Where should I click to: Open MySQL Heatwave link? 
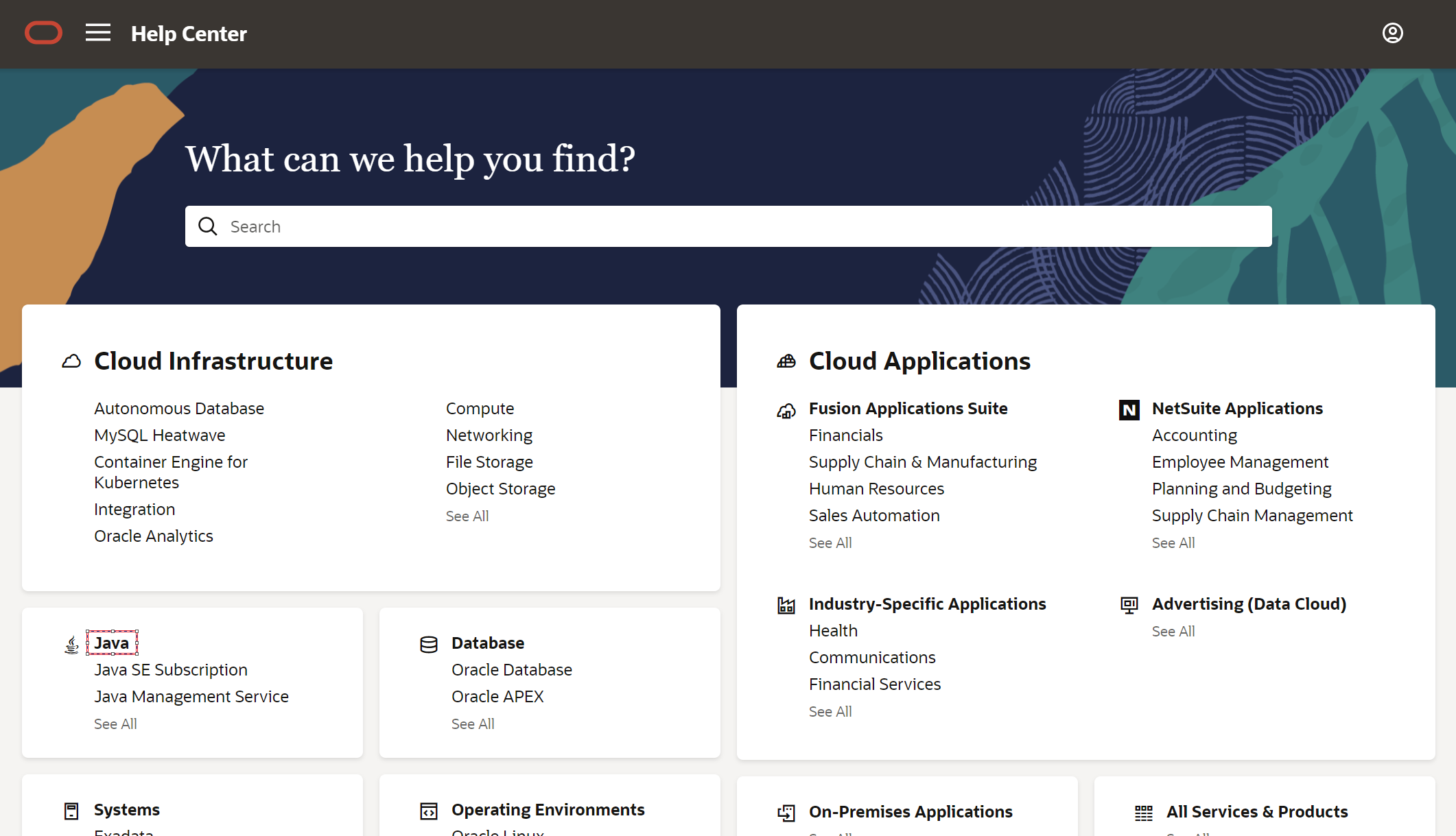click(160, 435)
